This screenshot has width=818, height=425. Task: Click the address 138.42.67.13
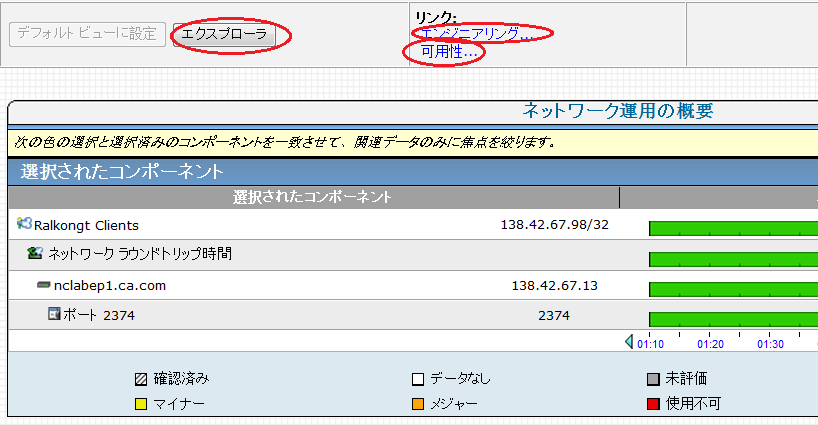(555, 286)
